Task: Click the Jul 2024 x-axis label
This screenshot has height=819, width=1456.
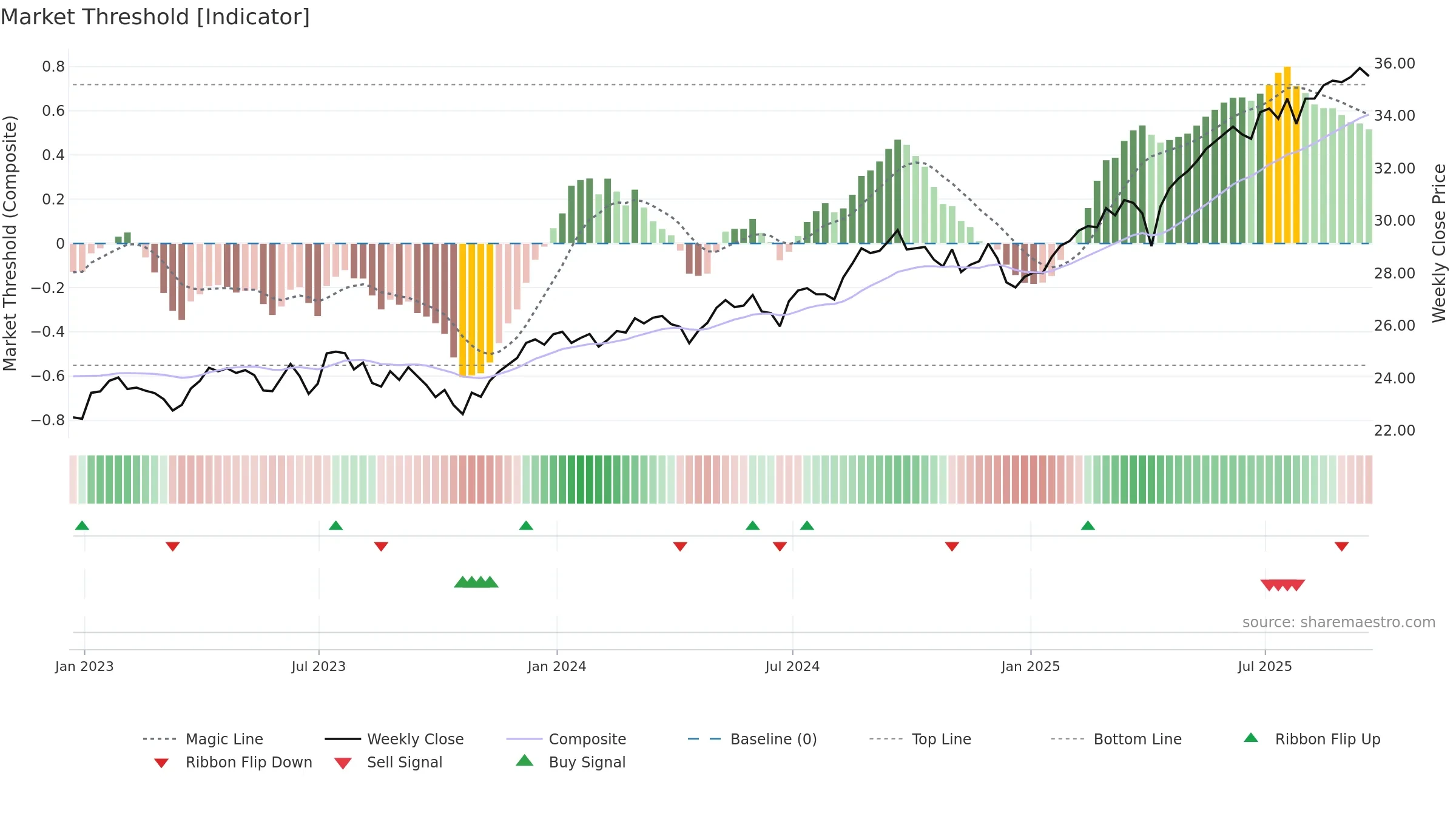Action: click(x=792, y=666)
